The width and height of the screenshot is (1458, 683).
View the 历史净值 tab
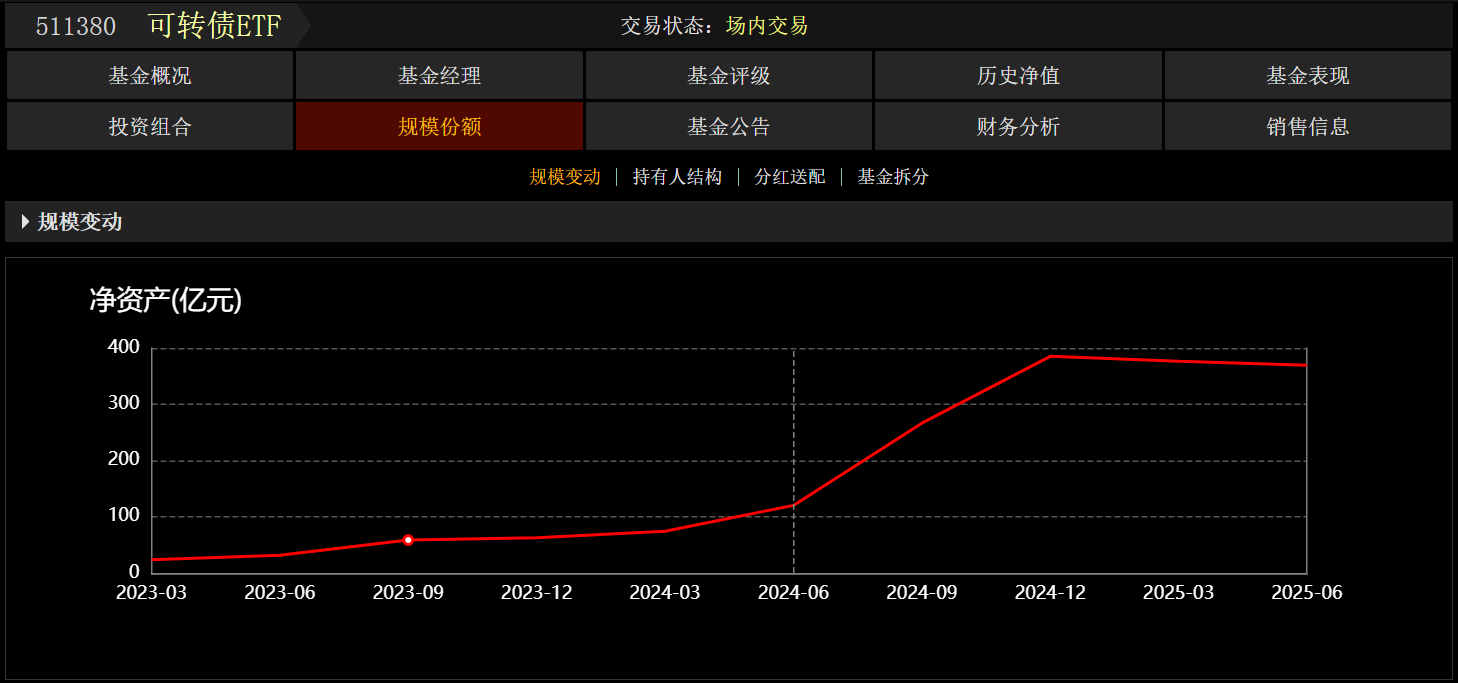pyautogui.click(x=1018, y=76)
